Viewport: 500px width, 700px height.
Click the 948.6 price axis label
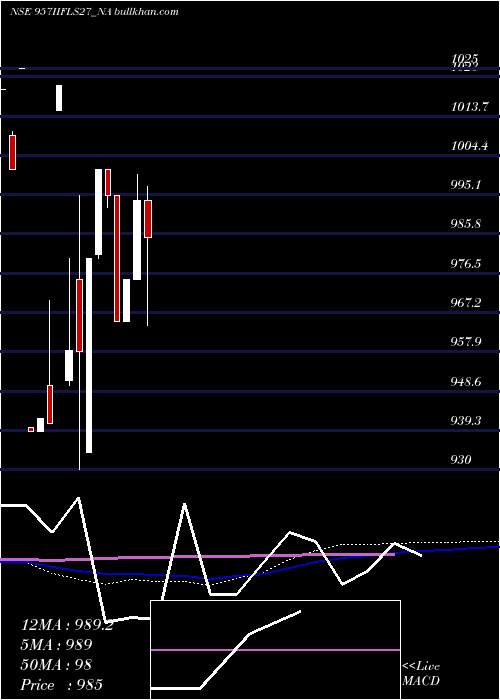(x=466, y=382)
